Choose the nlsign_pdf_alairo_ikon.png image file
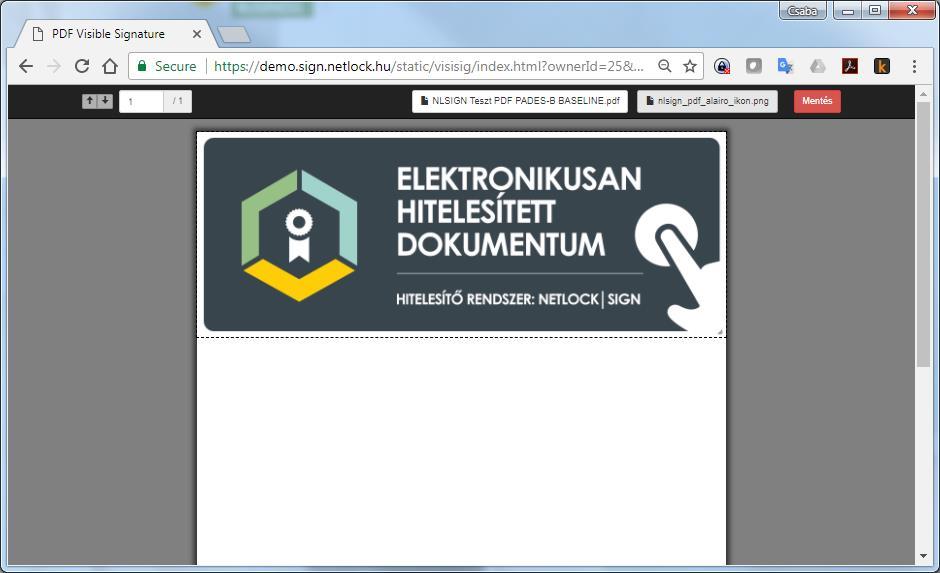The image size is (940, 573). (707, 101)
